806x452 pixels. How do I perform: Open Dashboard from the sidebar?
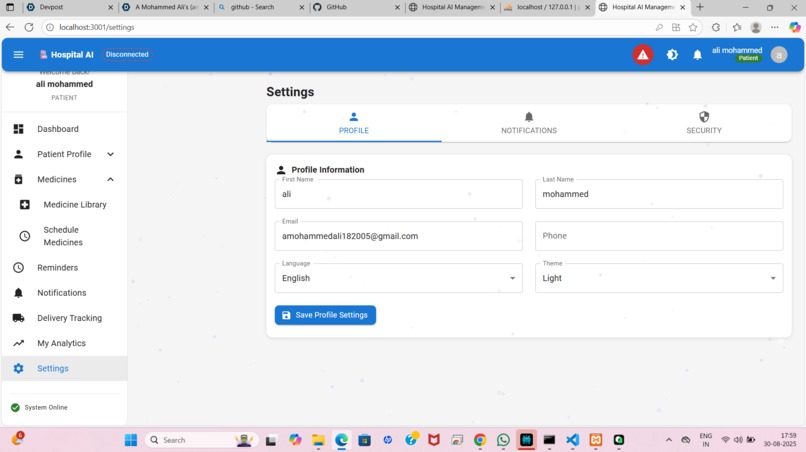point(64,129)
